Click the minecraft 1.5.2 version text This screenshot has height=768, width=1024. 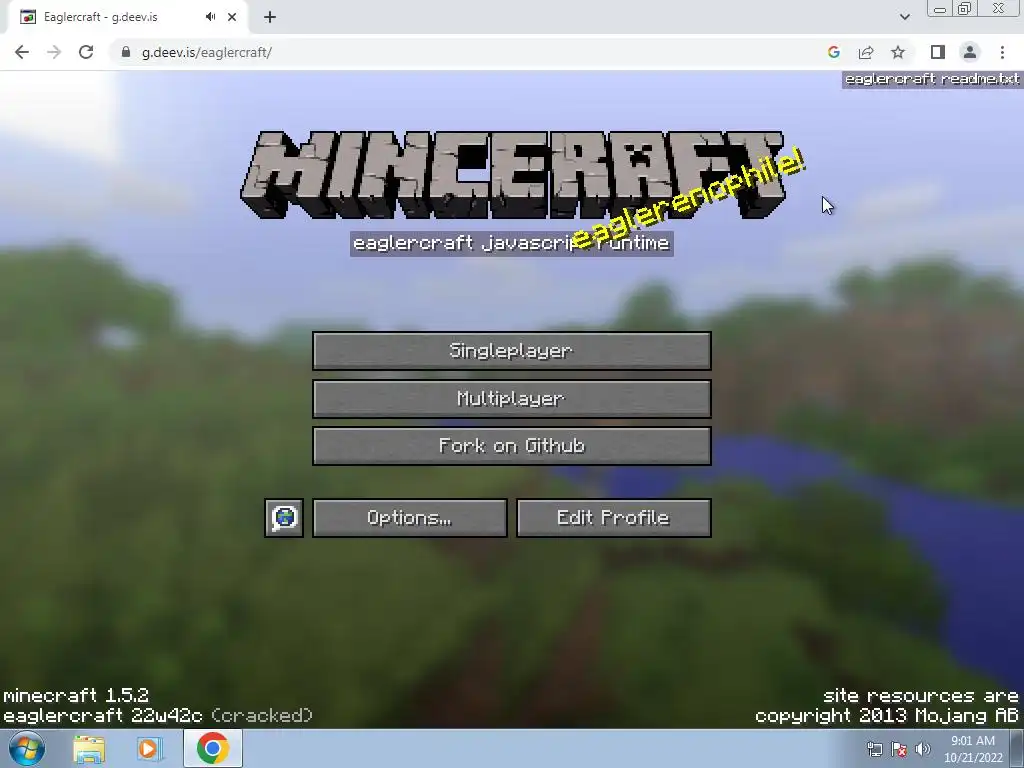(76, 696)
